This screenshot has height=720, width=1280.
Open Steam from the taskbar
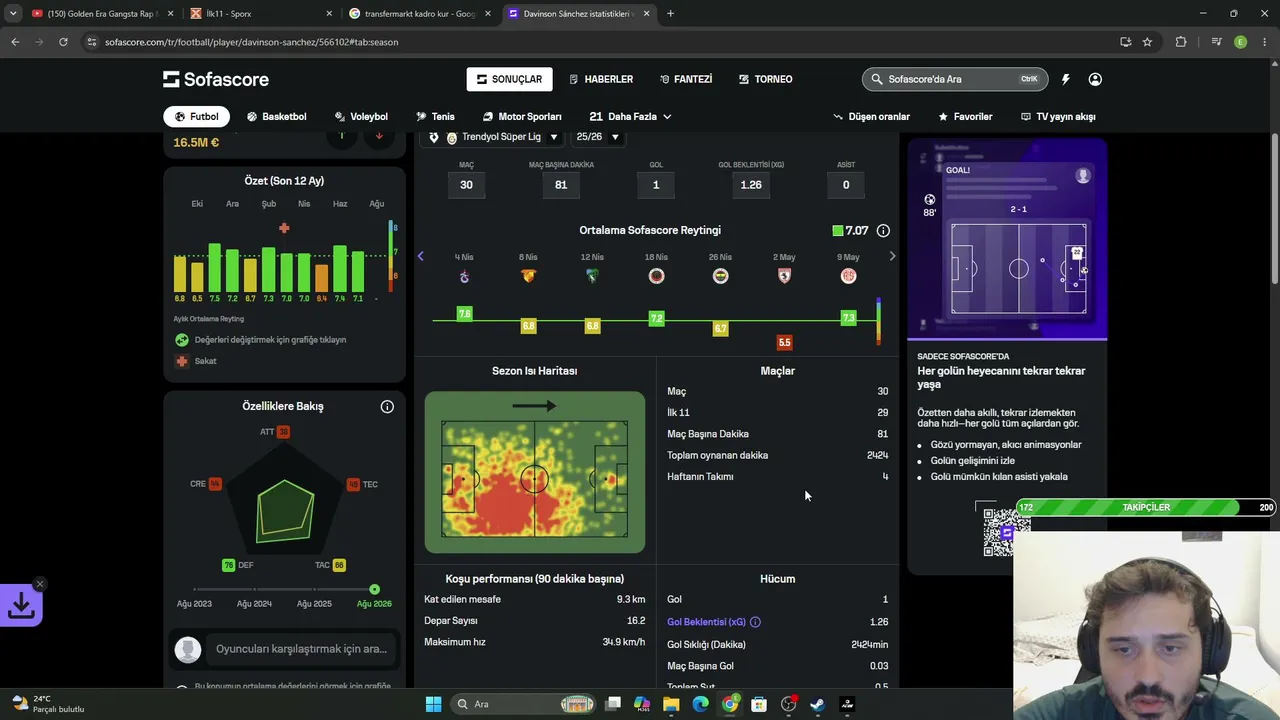pyautogui.click(x=817, y=704)
